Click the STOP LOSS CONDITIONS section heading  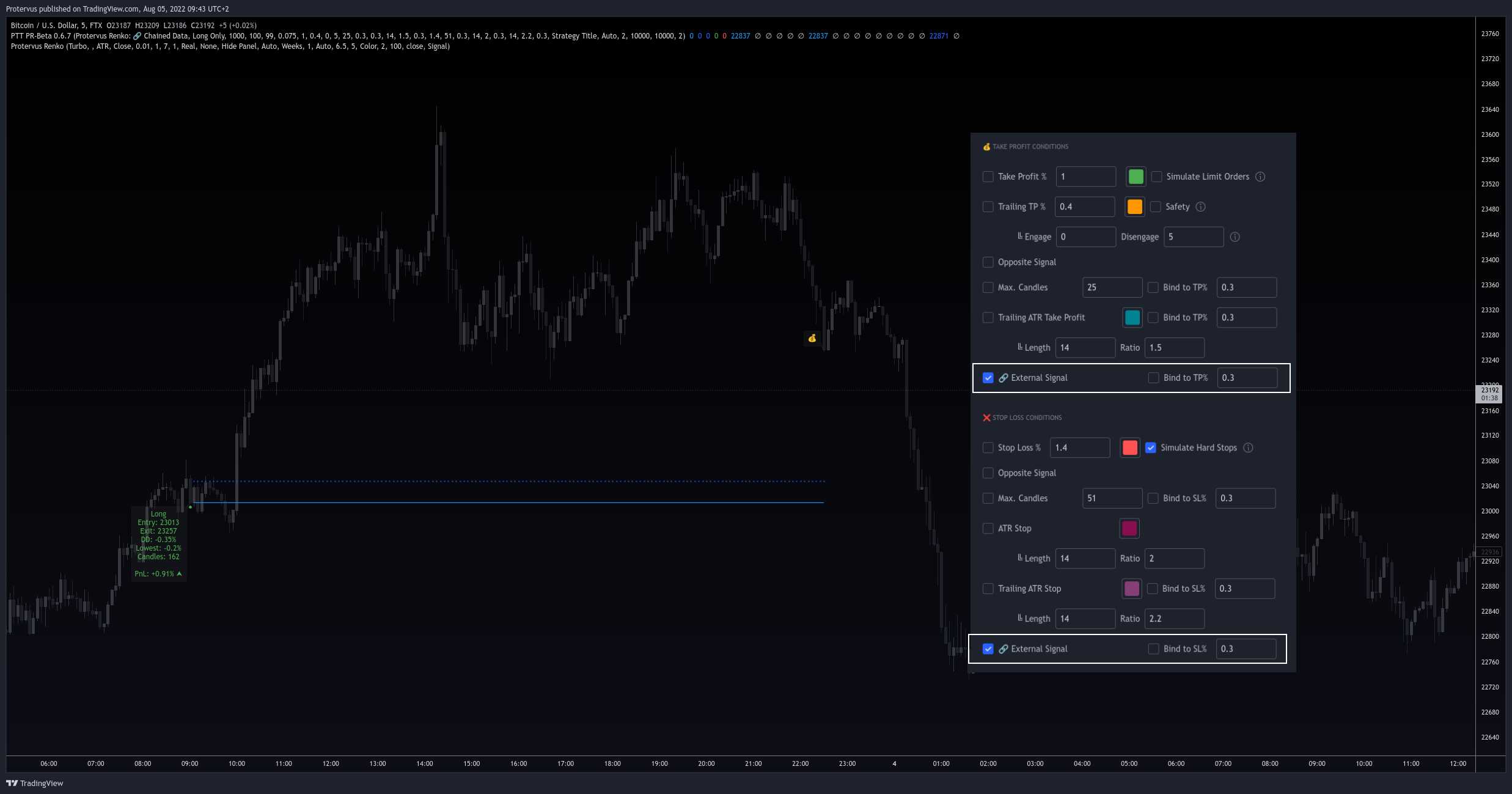(1022, 418)
